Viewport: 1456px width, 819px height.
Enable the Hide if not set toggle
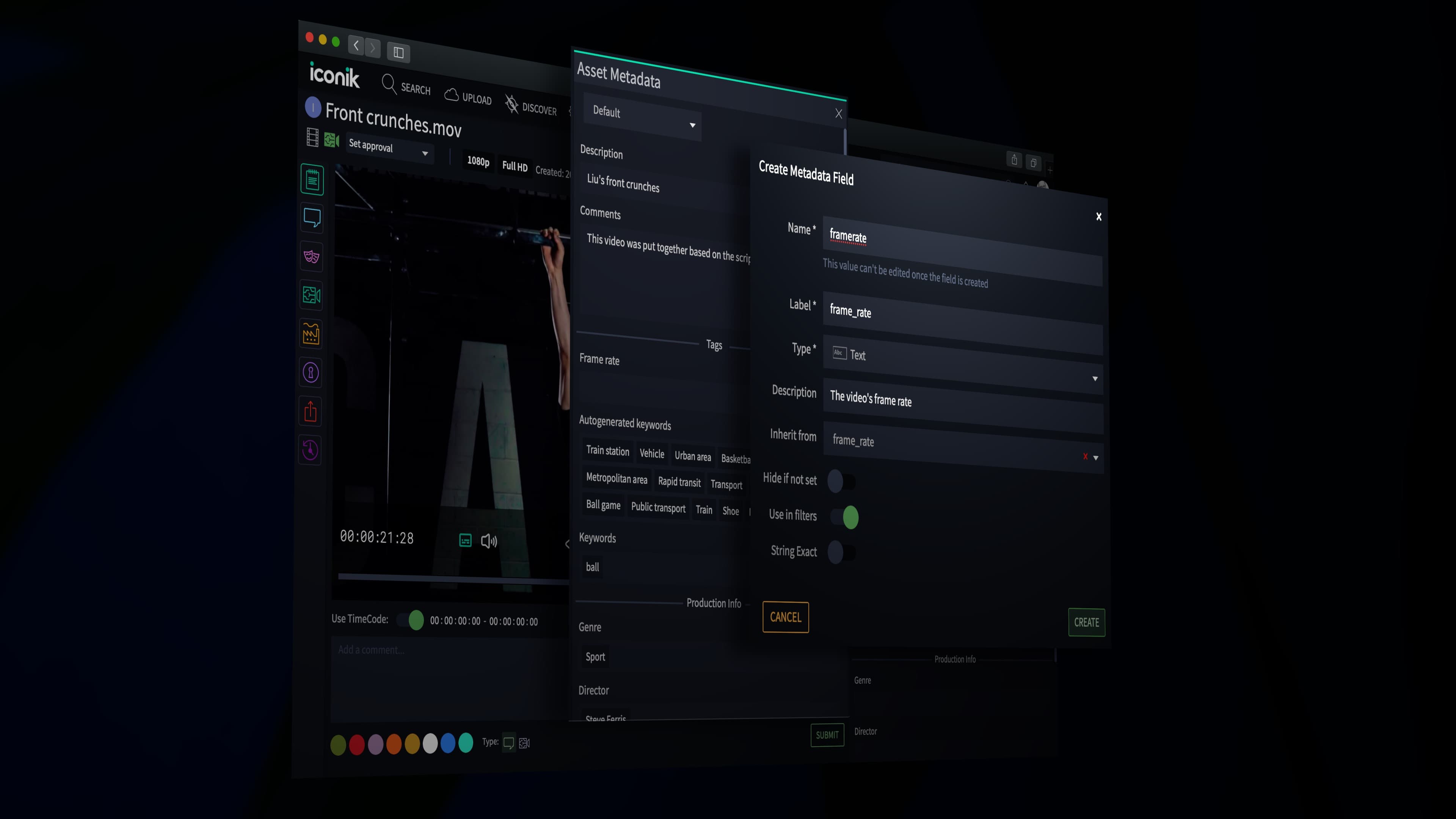click(x=842, y=481)
